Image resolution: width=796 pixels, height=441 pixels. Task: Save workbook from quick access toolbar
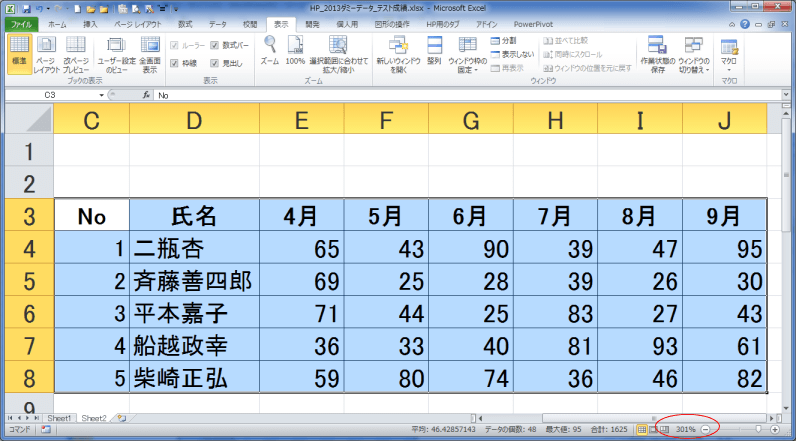coord(26,9)
